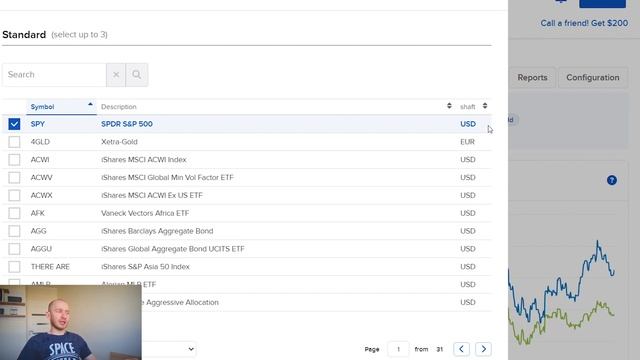Click the Page number input box

pyautogui.click(x=398, y=349)
